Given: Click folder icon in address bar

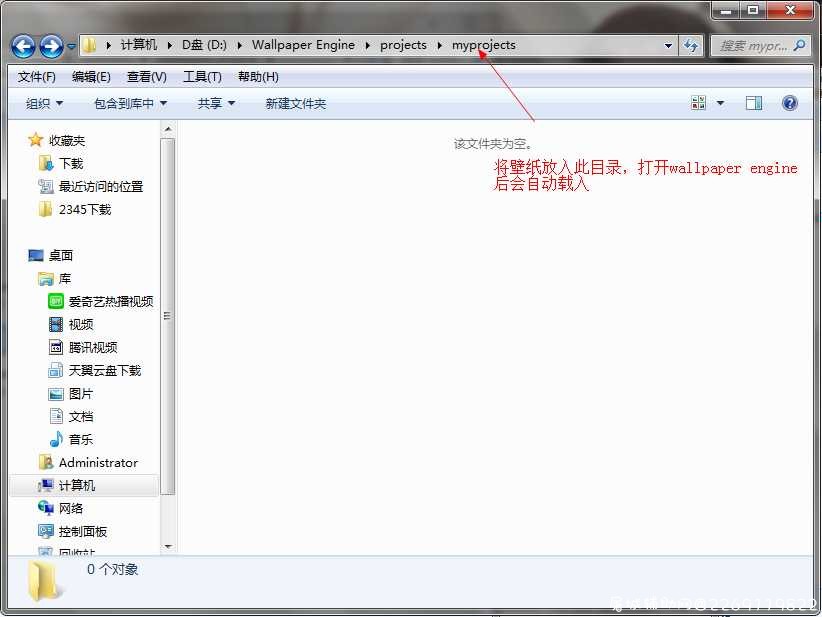Looking at the screenshot, I should click(90, 45).
